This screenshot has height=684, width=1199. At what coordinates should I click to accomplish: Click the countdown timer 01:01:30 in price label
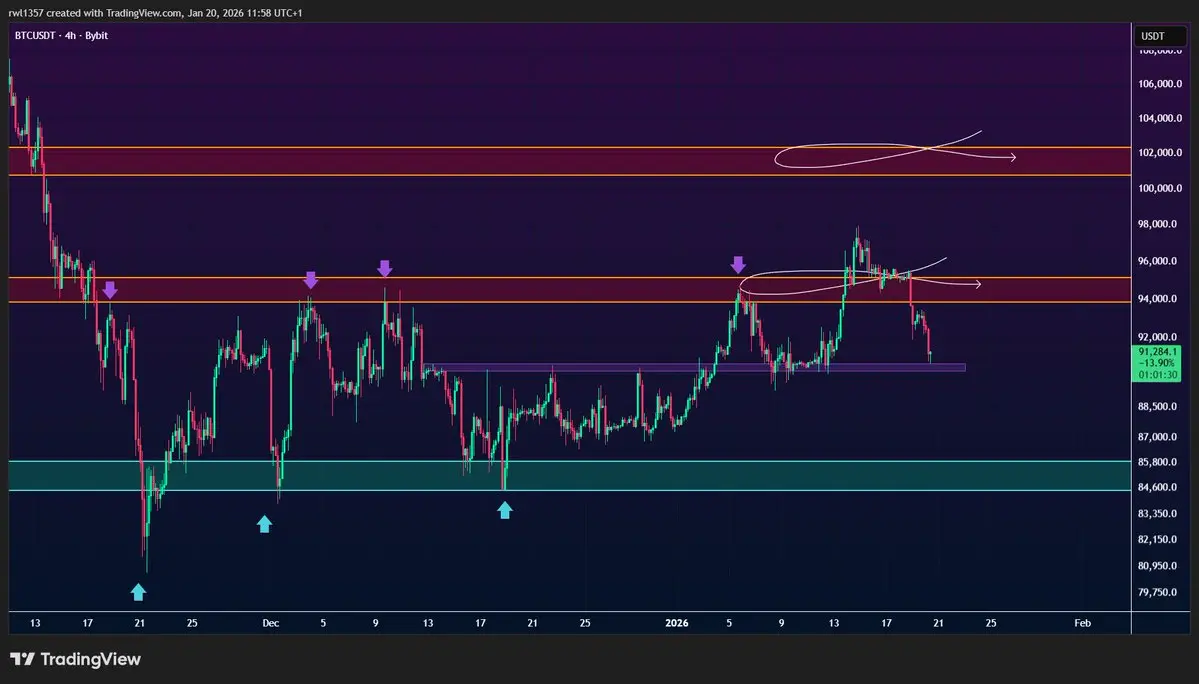click(1156, 375)
